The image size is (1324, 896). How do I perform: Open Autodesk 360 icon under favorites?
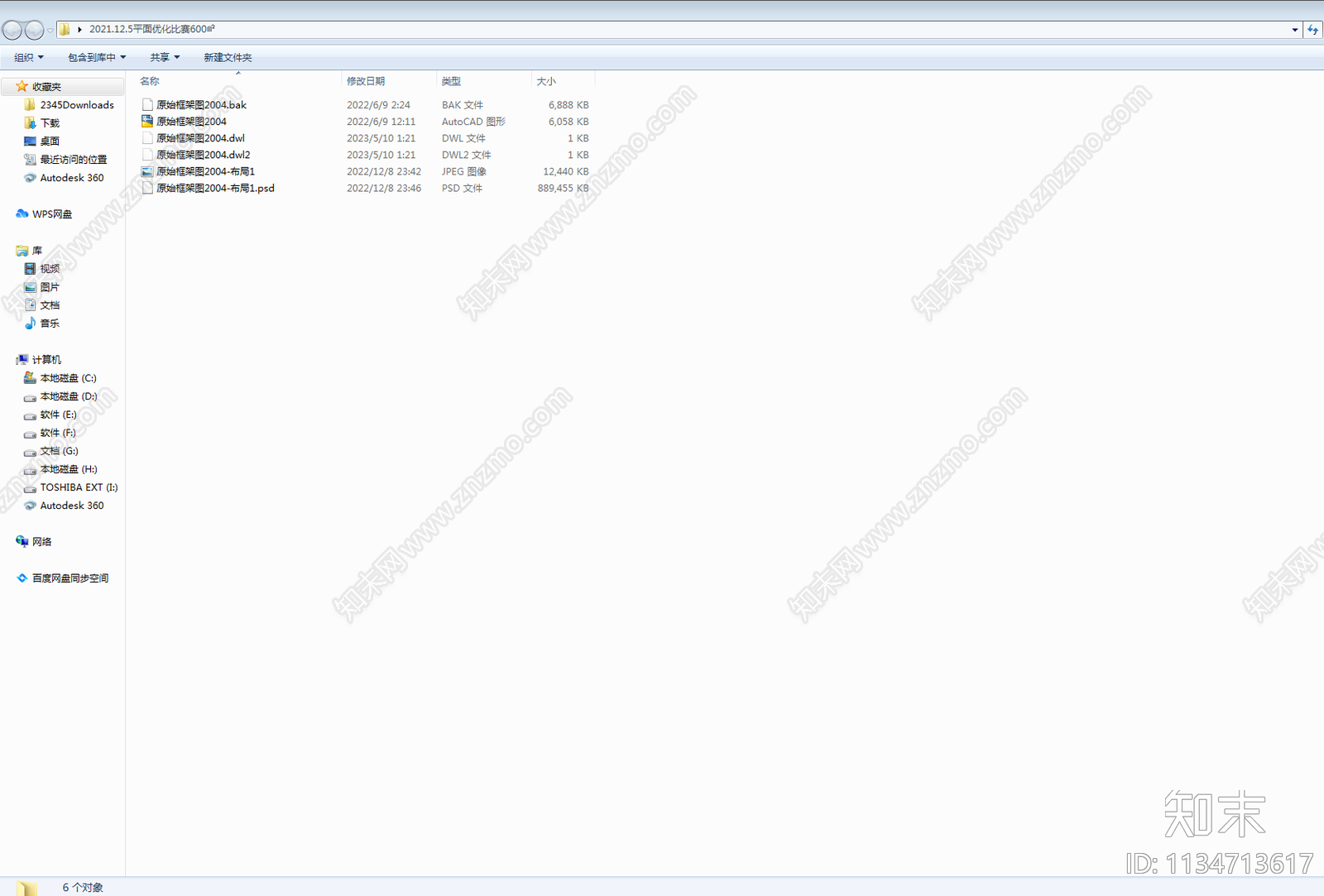(30, 178)
